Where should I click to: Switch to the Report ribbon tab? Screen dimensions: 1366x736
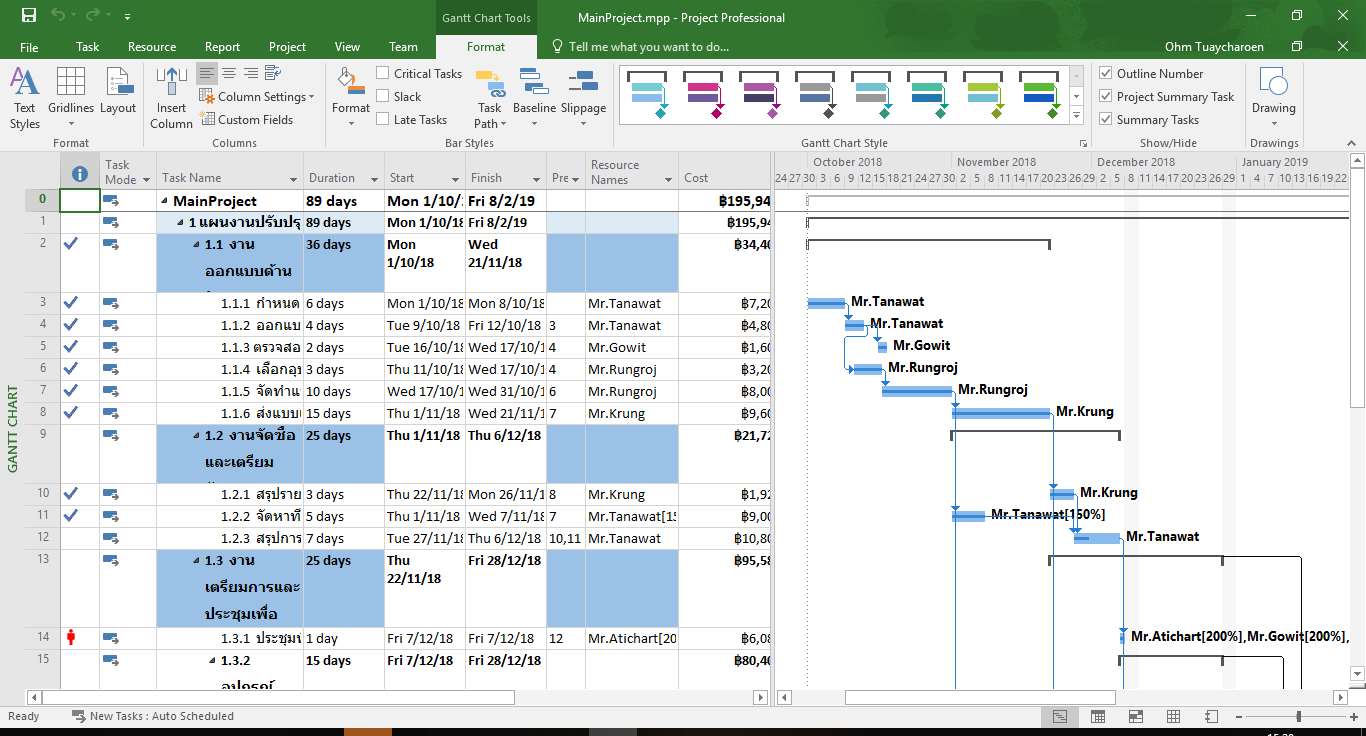(222, 46)
